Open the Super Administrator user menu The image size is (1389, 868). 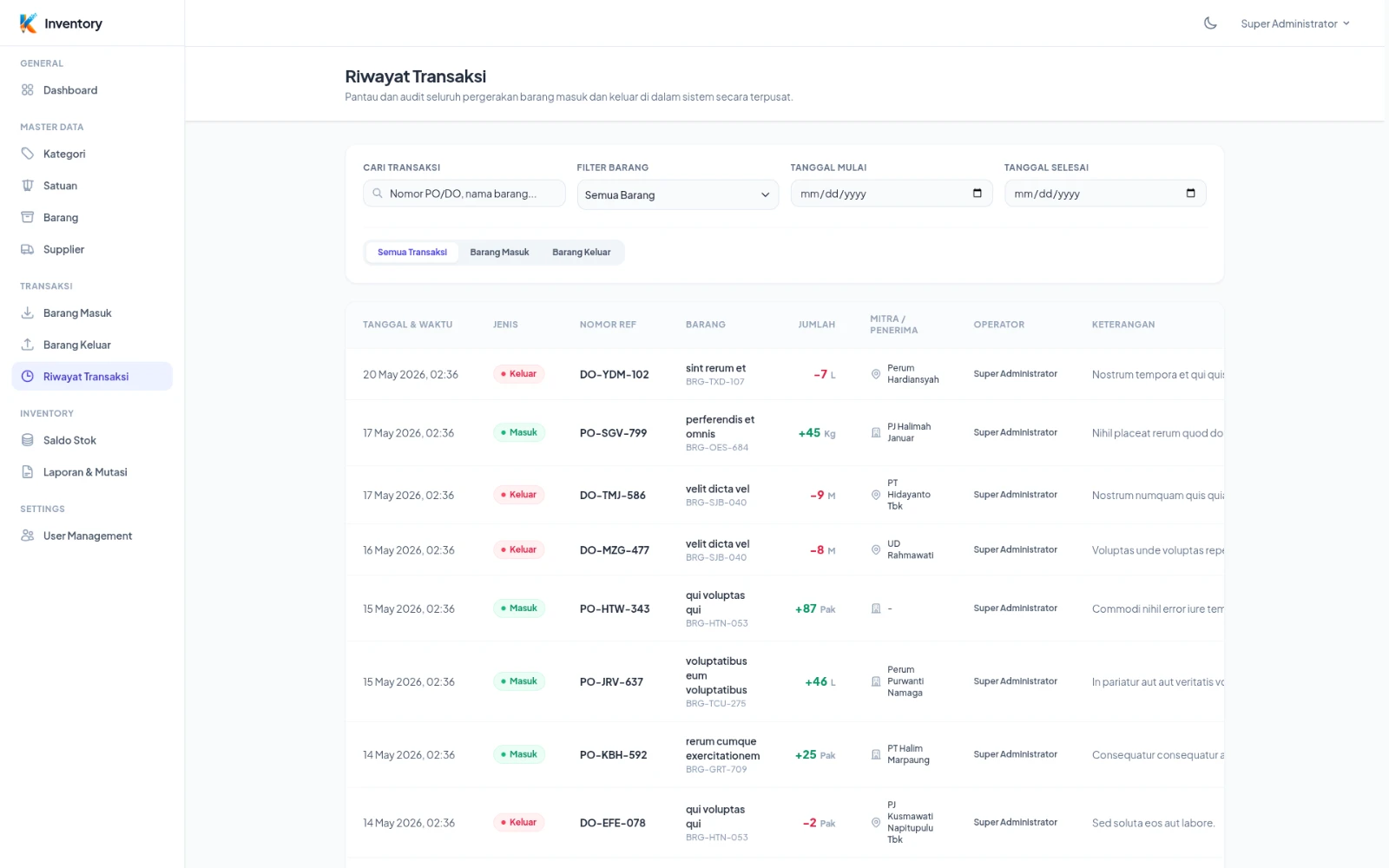[1295, 23]
